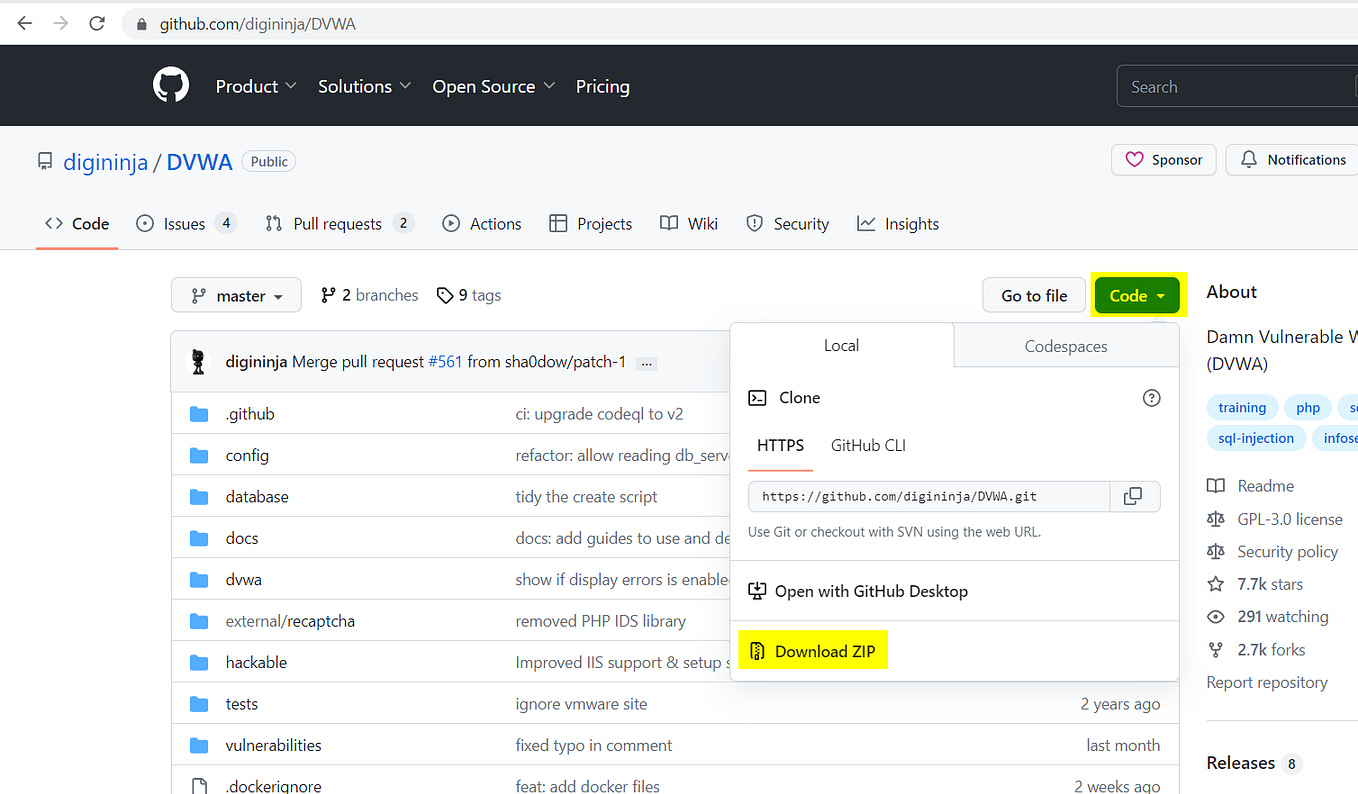View the 9 tags link
The height and width of the screenshot is (794, 1358).
coord(469,295)
